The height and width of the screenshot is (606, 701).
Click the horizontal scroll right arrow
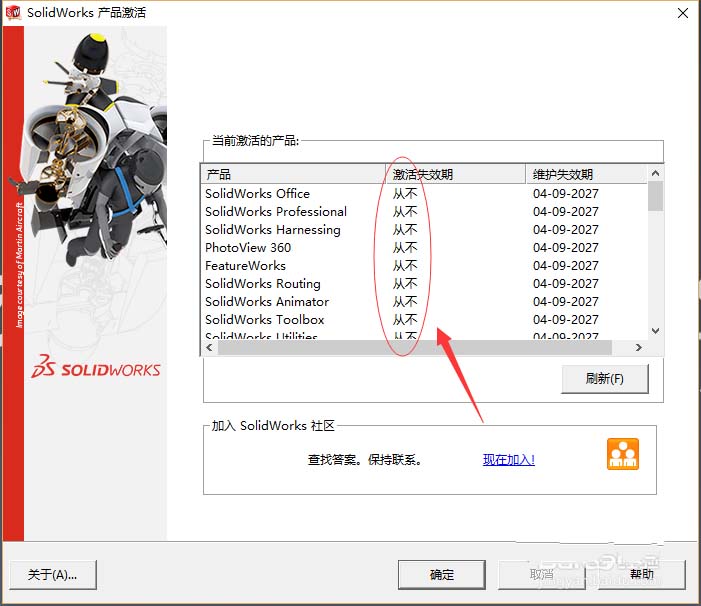point(639,347)
